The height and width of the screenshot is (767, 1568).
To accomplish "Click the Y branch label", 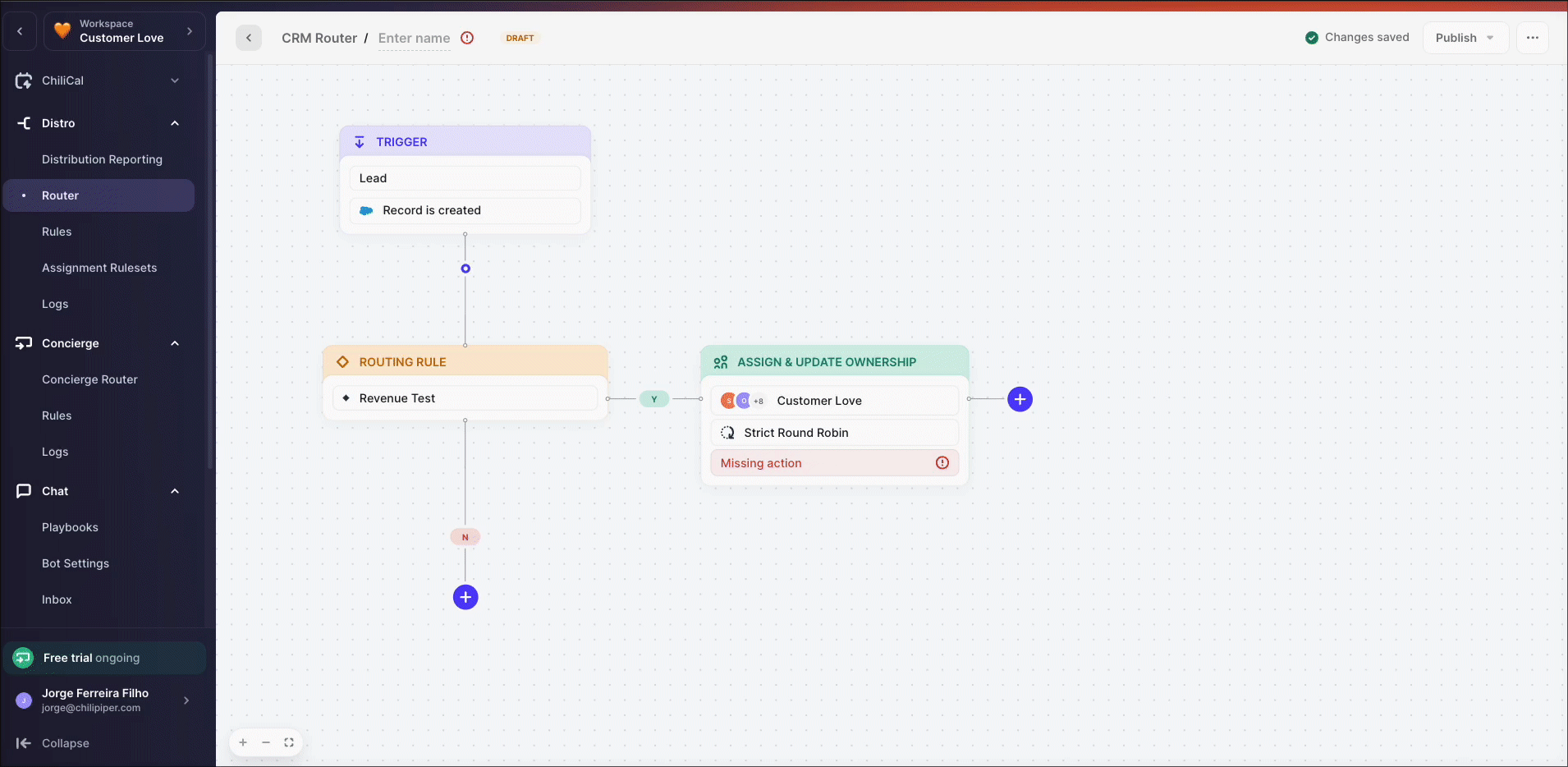I will pyautogui.click(x=654, y=399).
